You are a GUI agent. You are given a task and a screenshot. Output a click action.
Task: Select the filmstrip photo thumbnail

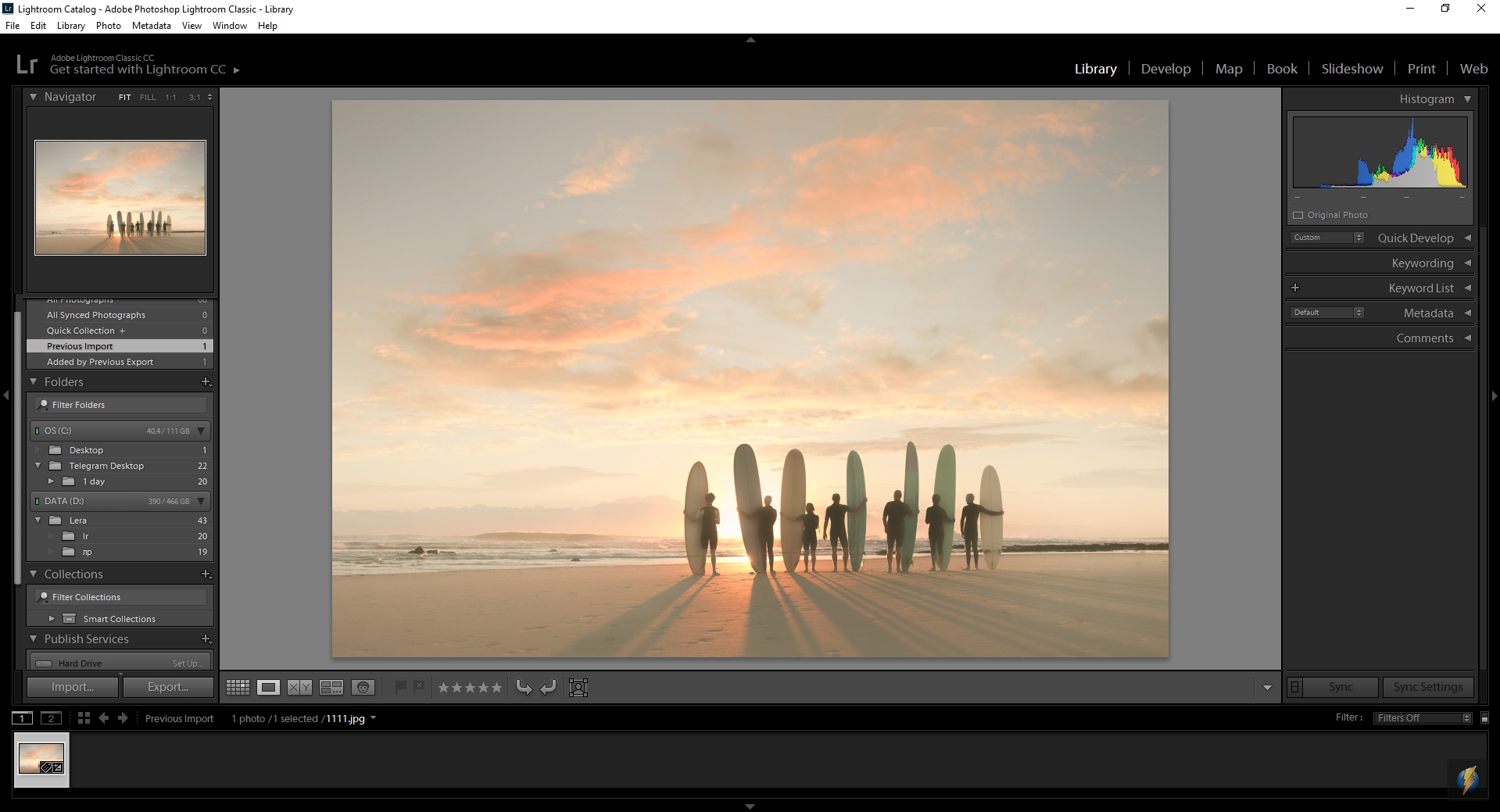[41, 759]
